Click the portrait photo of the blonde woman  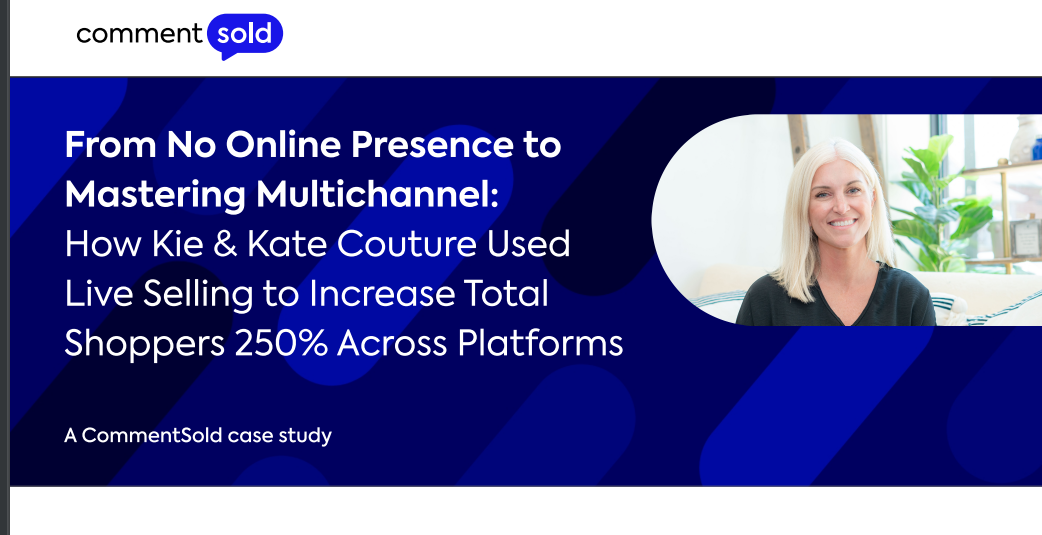847,220
